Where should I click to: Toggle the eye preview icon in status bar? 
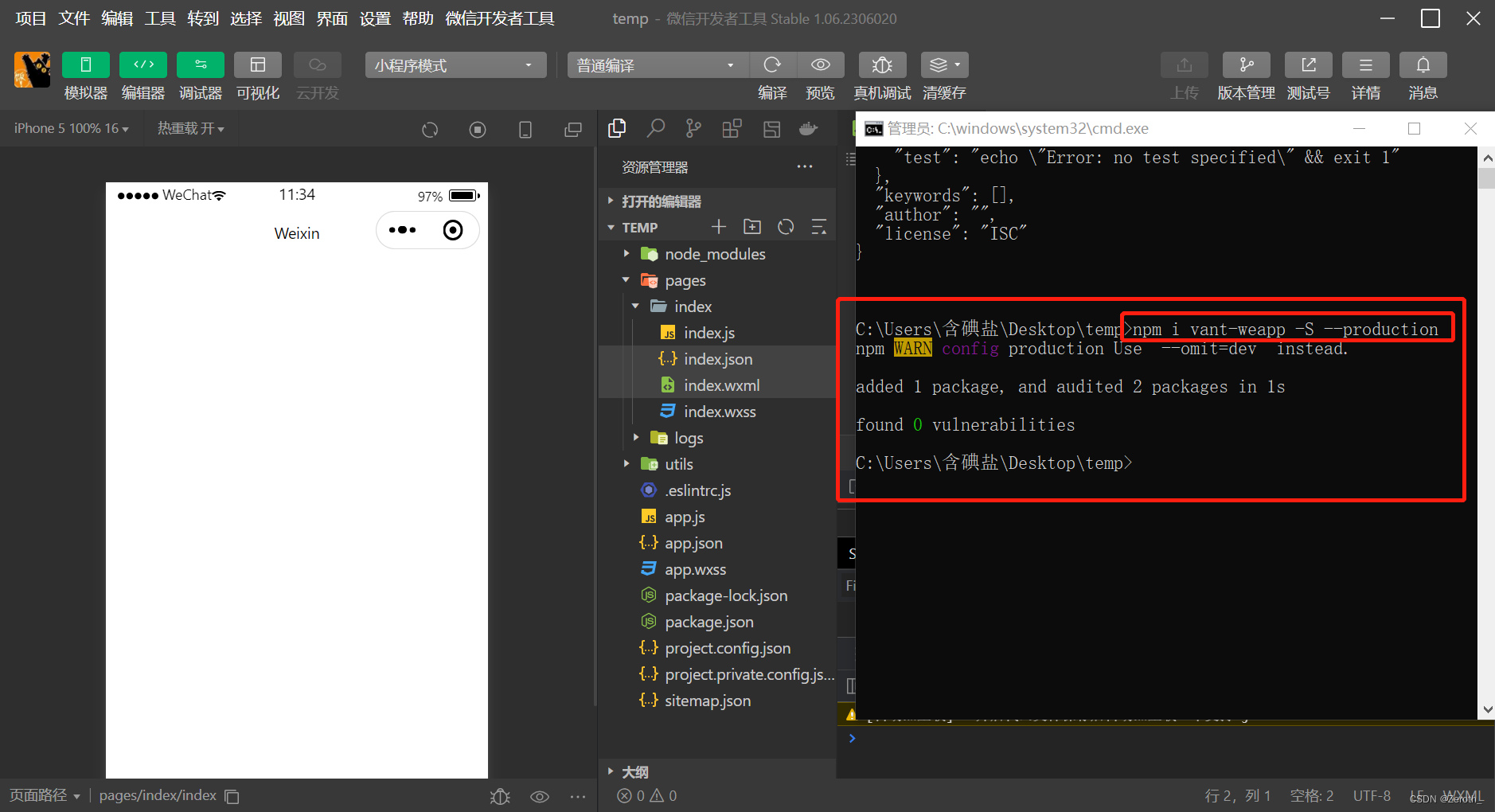[541, 795]
